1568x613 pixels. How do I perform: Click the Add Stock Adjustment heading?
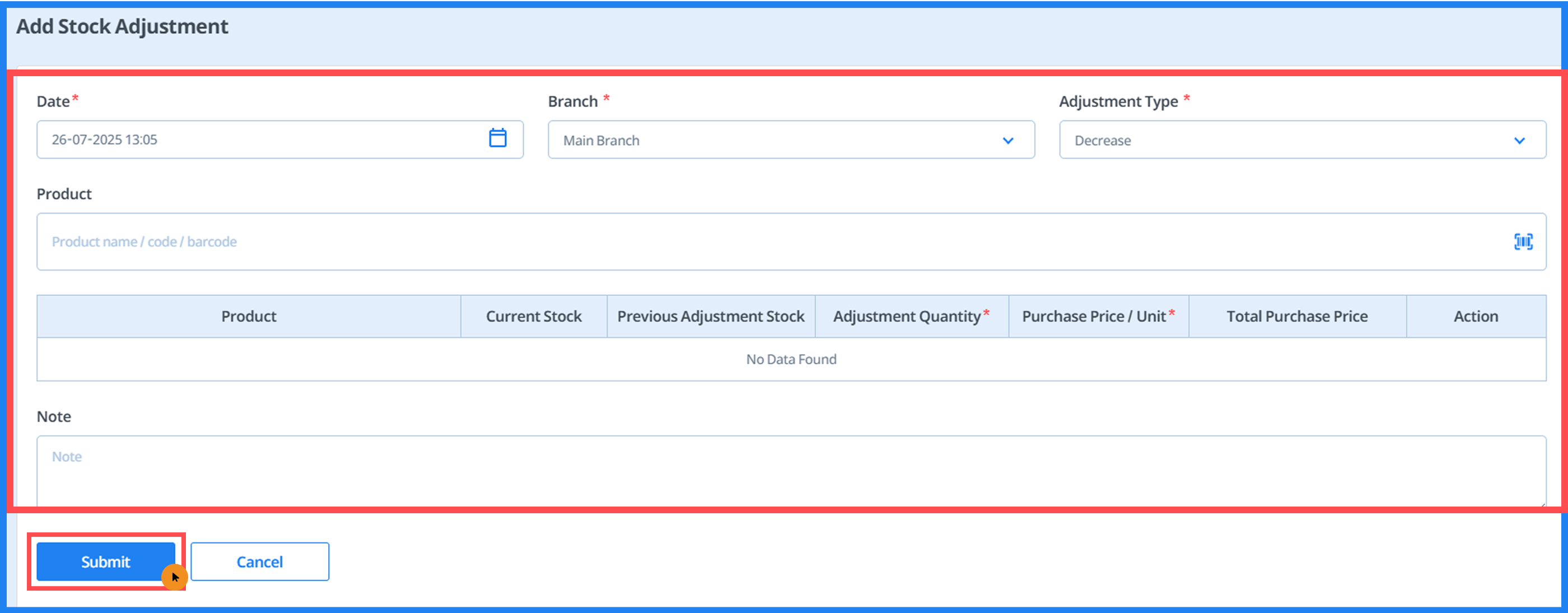coord(122,26)
